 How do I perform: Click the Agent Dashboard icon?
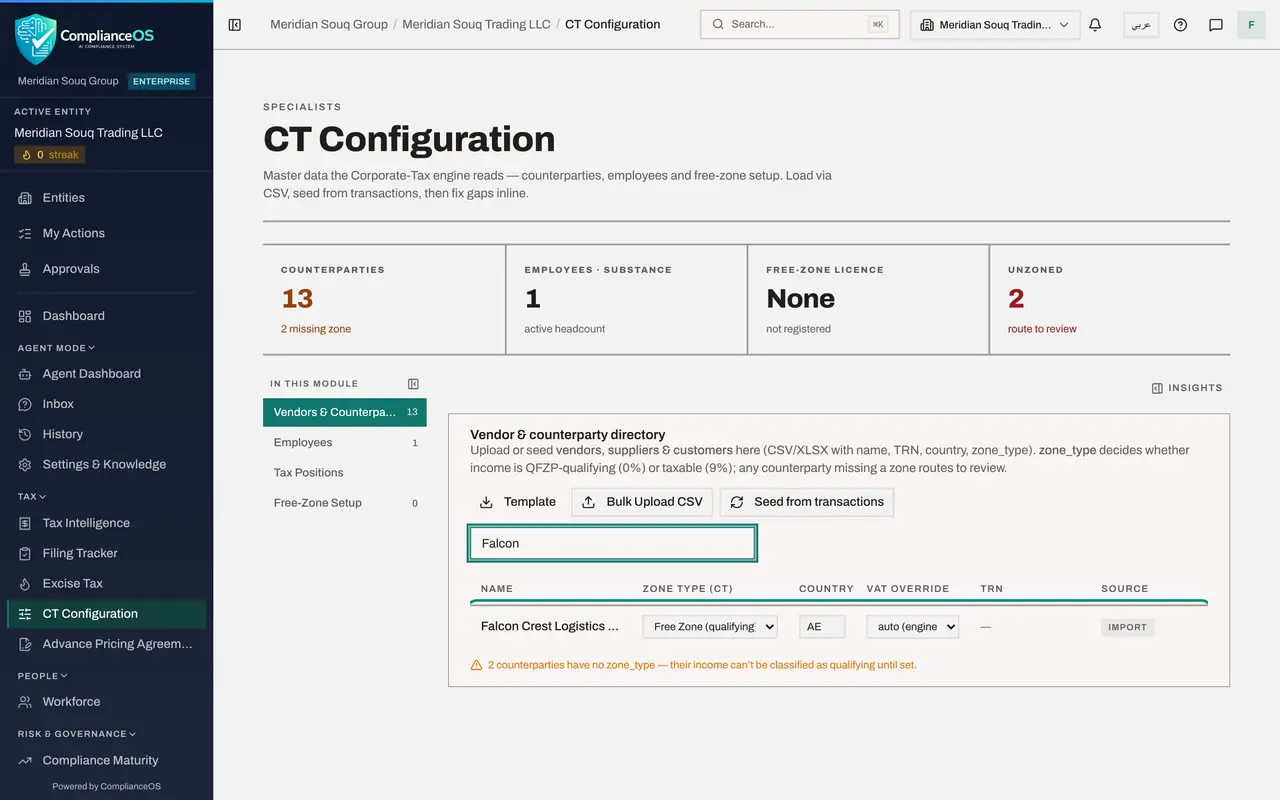25,374
